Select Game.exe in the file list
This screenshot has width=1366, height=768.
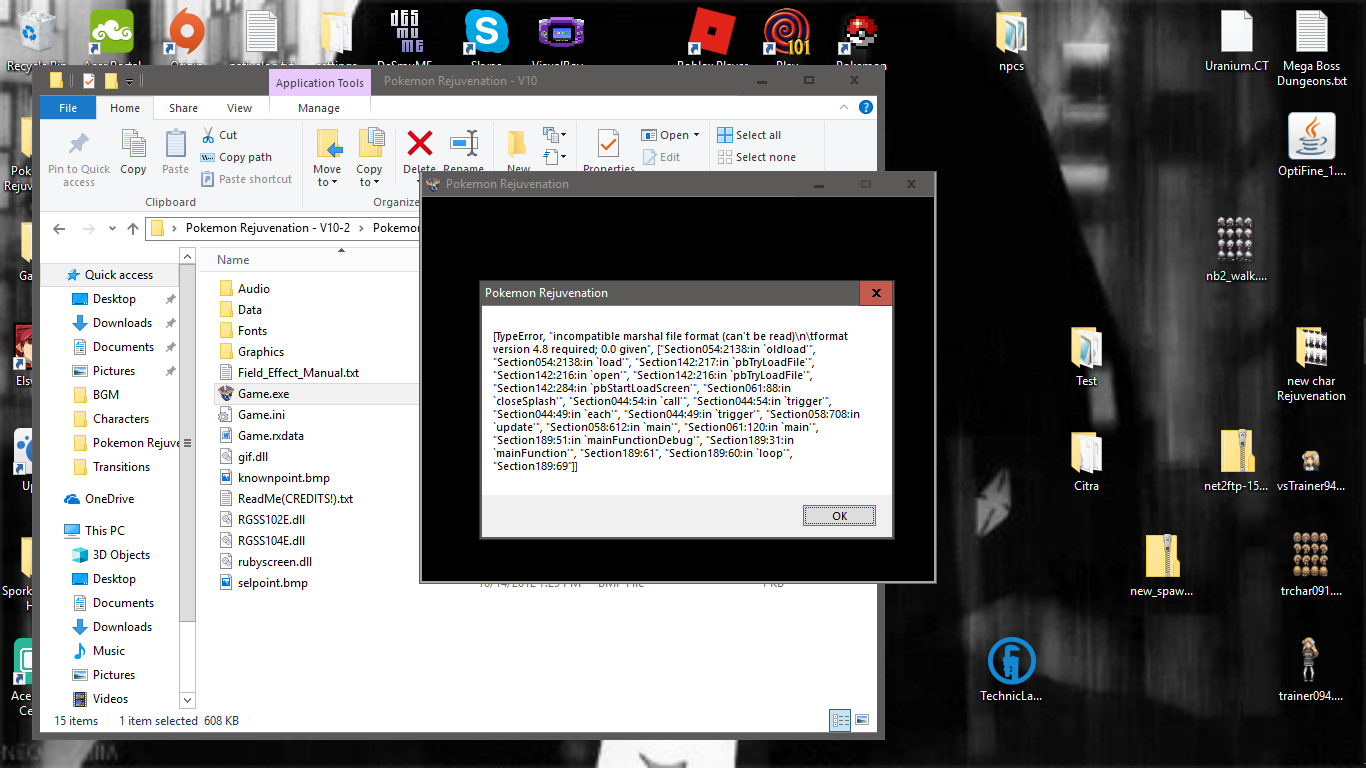coord(263,393)
